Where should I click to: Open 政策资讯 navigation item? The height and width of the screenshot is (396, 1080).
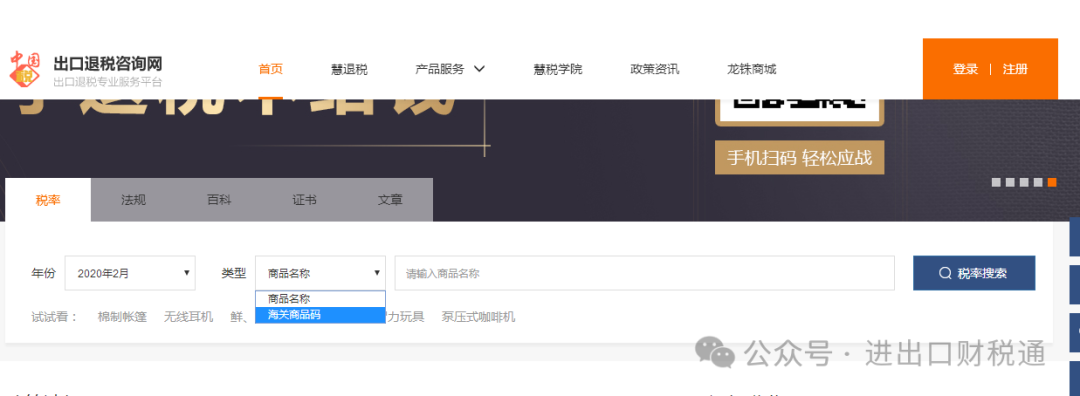655,70
